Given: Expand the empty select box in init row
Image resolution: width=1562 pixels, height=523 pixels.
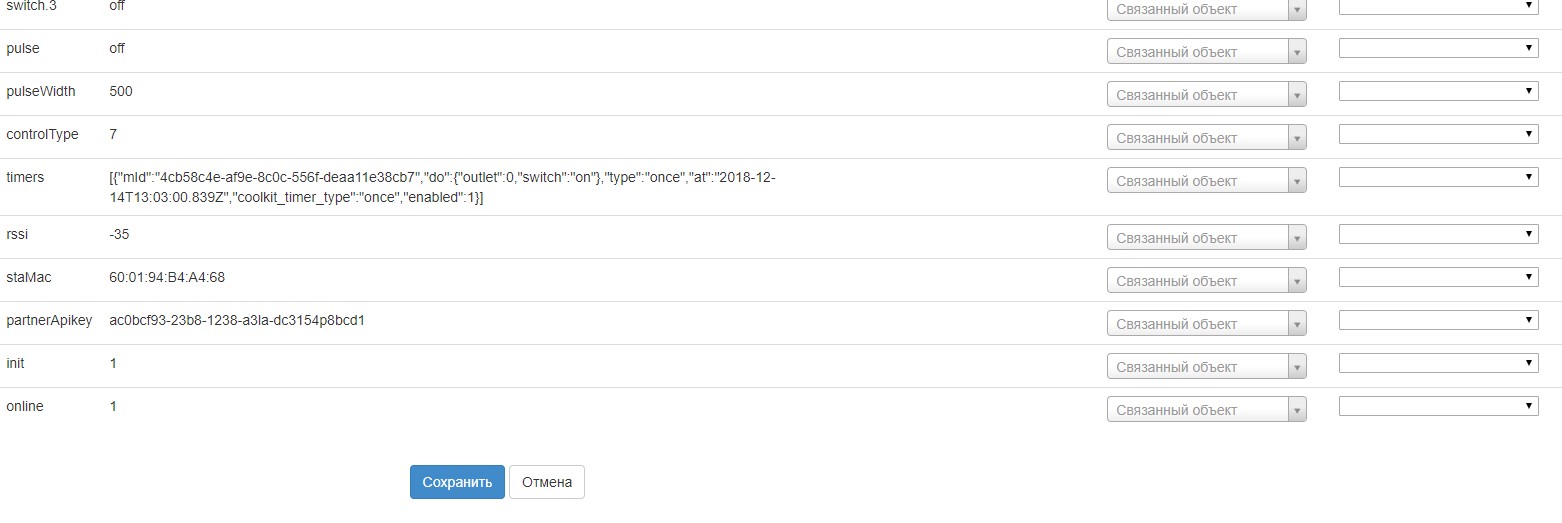Looking at the screenshot, I should pos(1438,363).
